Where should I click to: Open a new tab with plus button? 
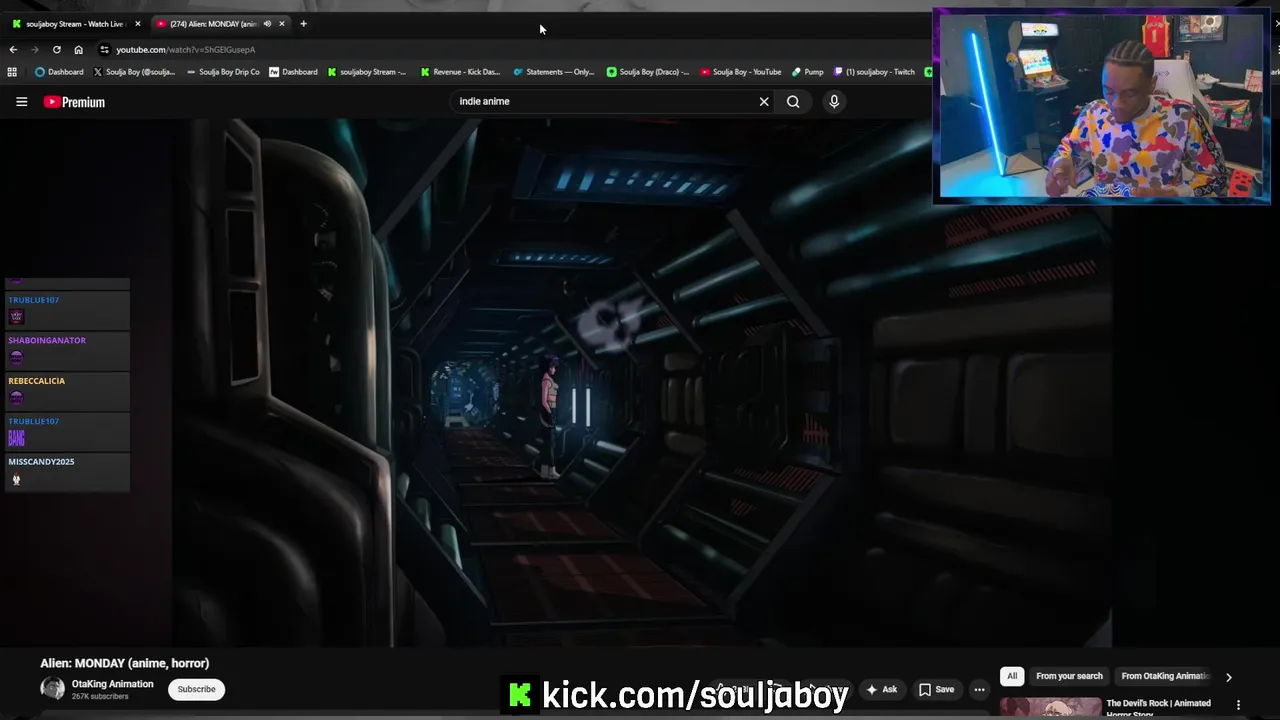[303, 23]
